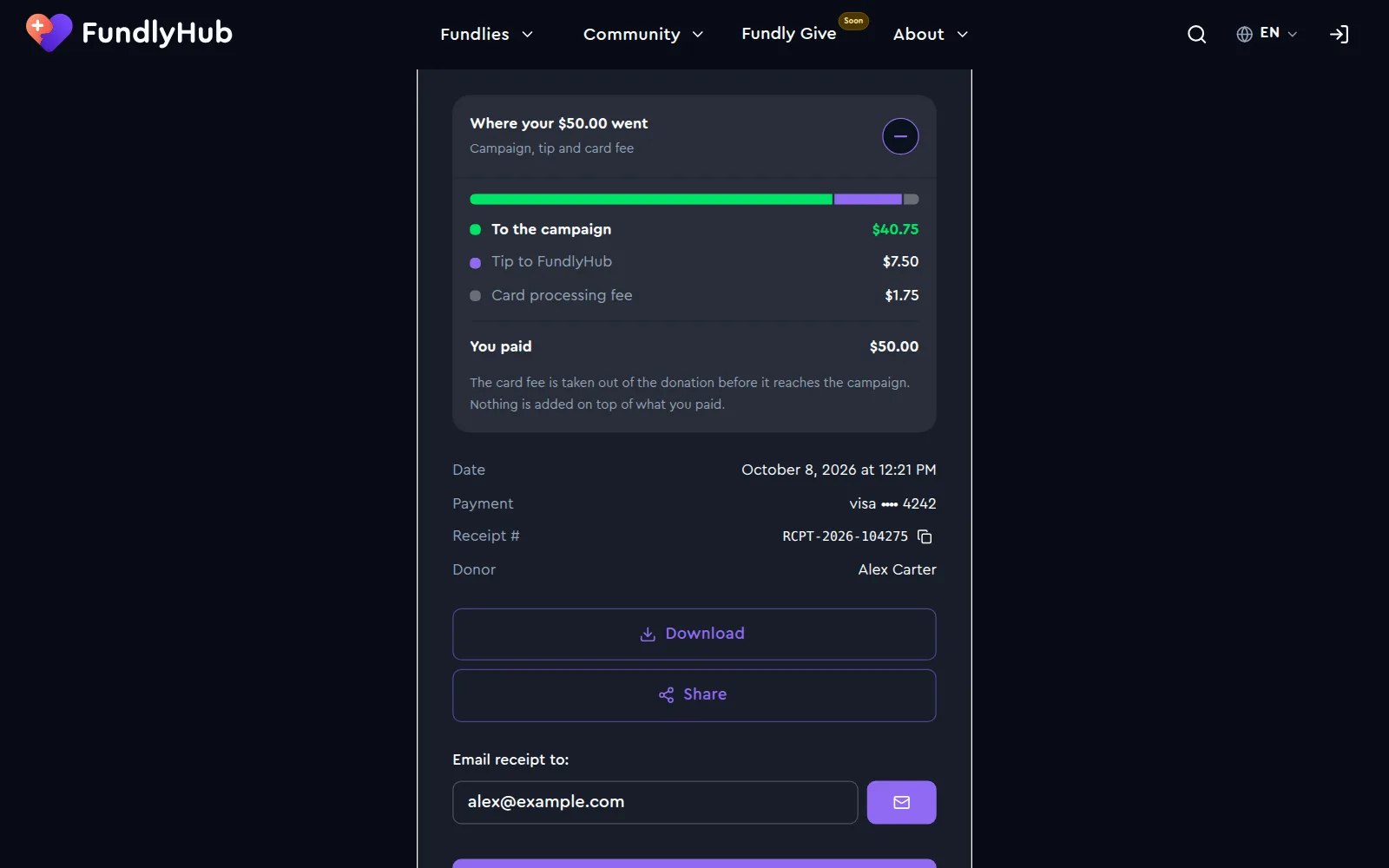Screen dimensions: 1389x868
Task: Open the Community dropdown menu
Action: coord(642,34)
